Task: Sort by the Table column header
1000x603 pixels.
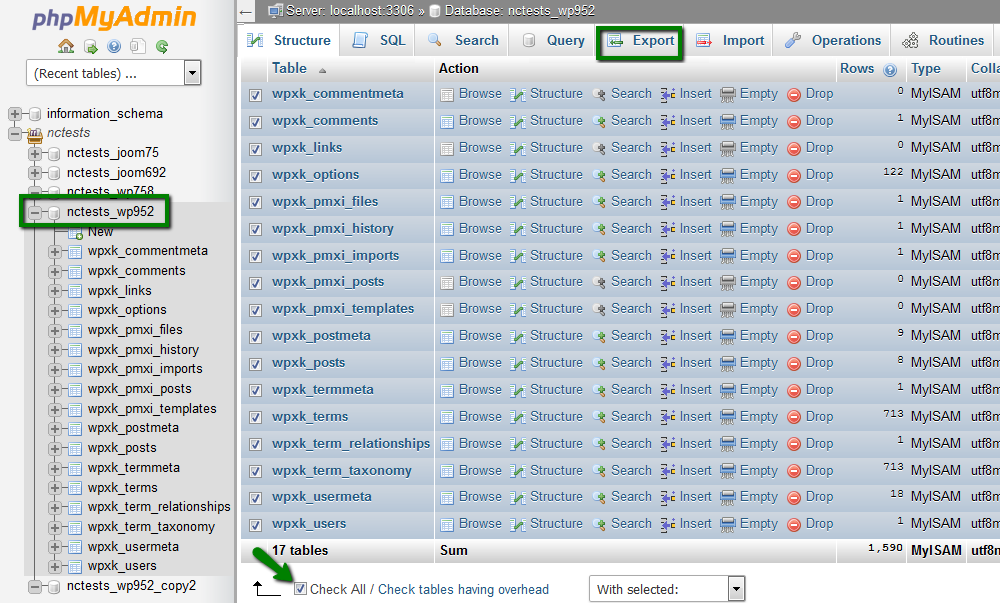Action: 289,69
